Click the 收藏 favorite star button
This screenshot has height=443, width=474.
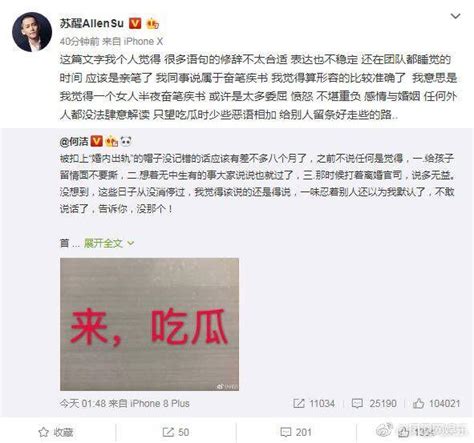(56, 432)
